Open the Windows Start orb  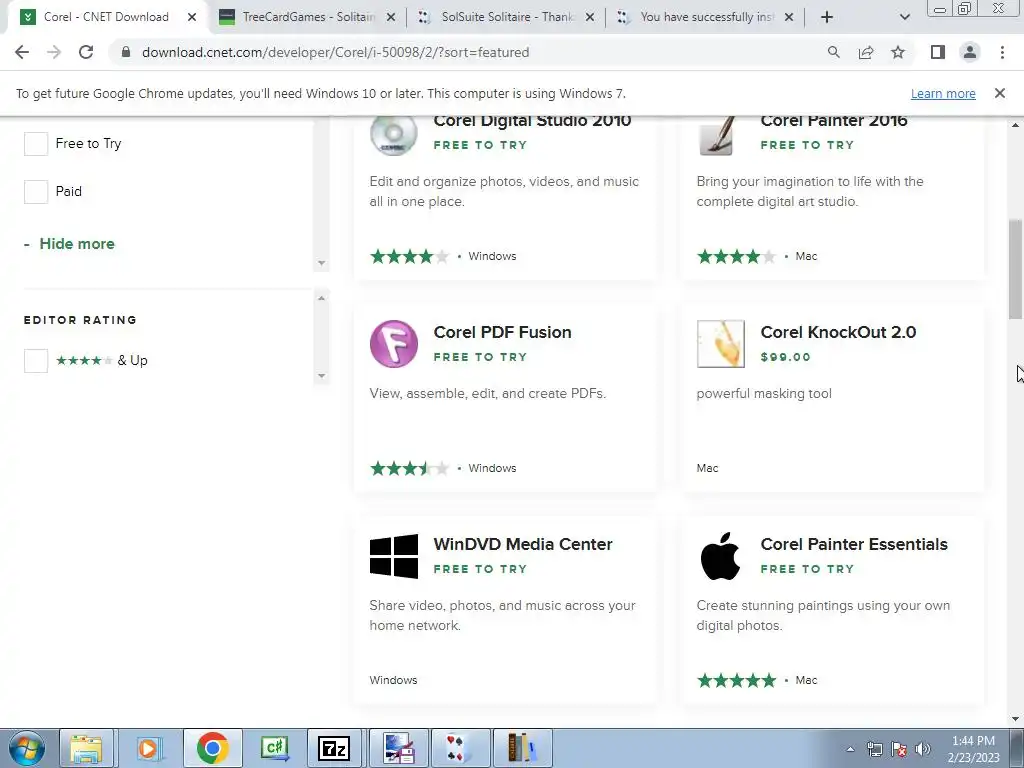pos(27,748)
